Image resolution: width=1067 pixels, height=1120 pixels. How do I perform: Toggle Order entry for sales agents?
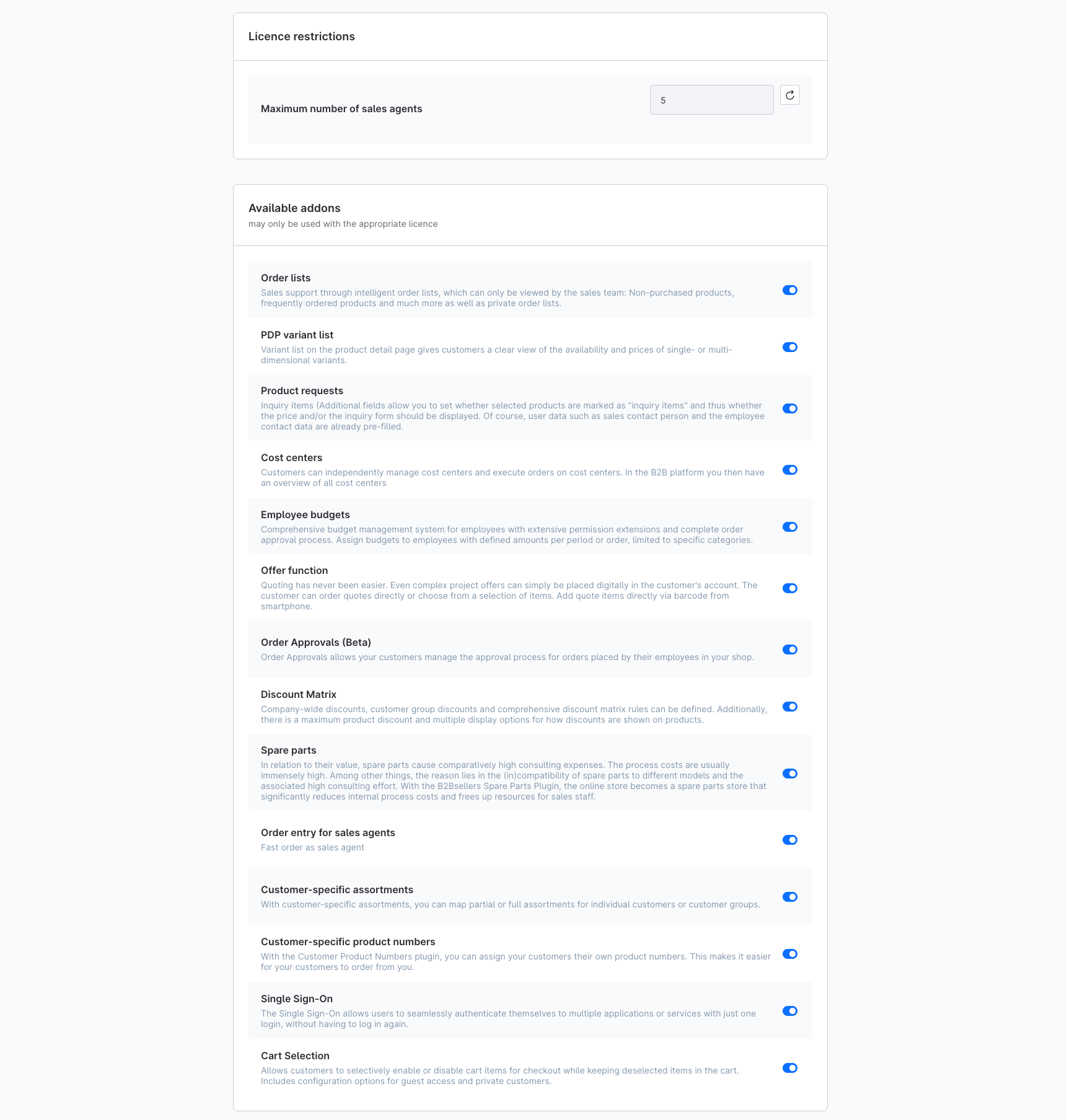point(789,840)
